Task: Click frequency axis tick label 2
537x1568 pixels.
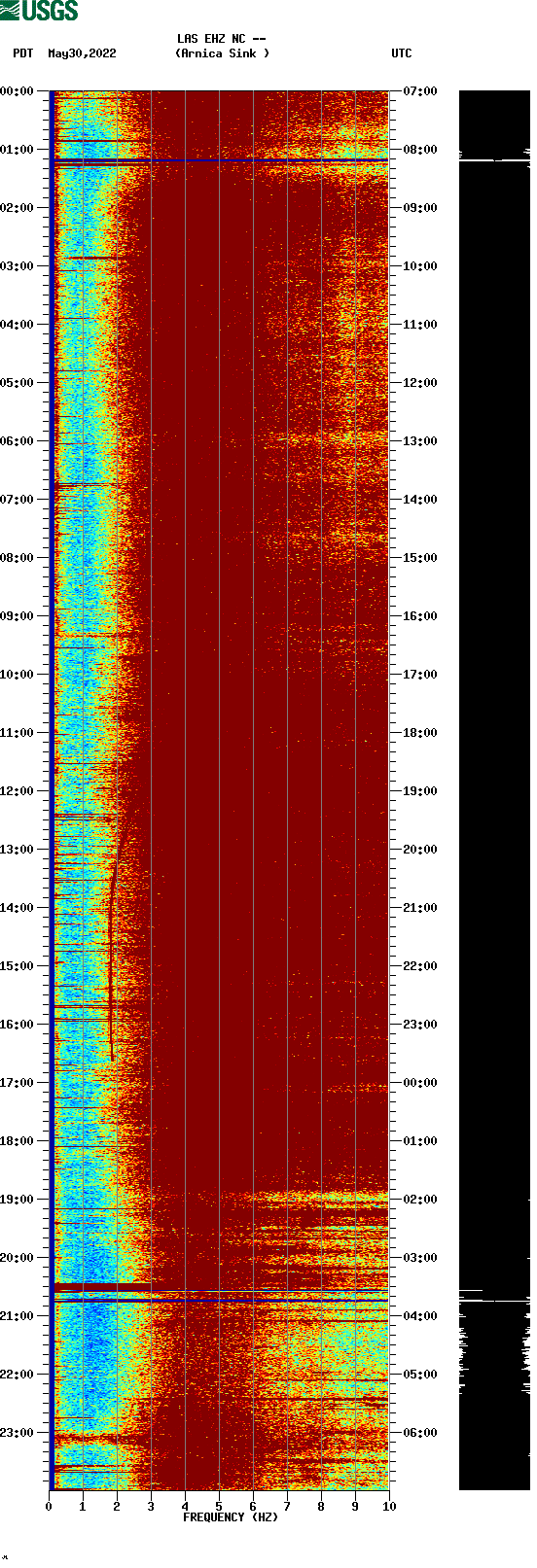Action: pyautogui.click(x=117, y=1507)
